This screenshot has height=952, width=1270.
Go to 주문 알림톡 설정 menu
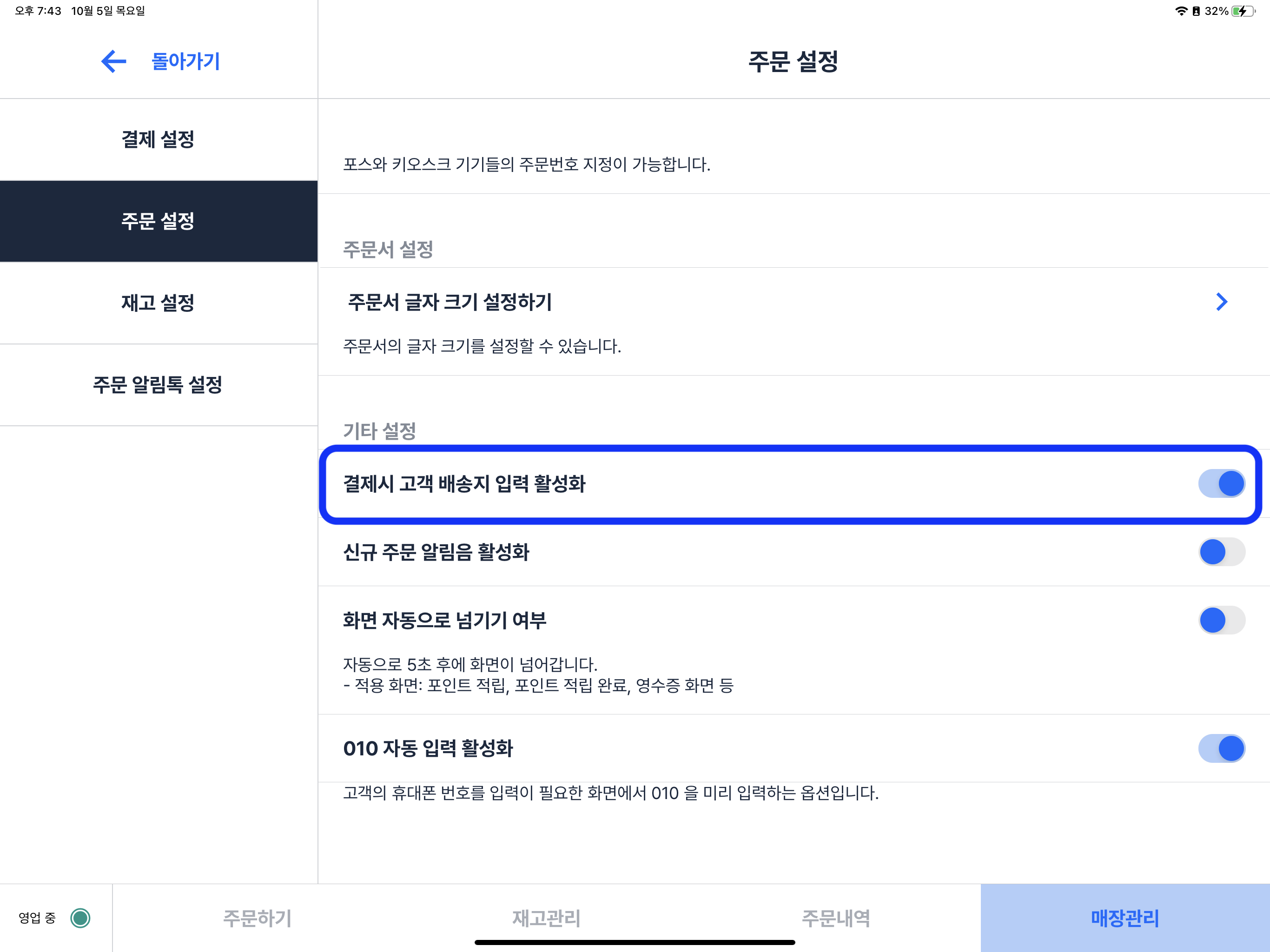click(x=158, y=385)
